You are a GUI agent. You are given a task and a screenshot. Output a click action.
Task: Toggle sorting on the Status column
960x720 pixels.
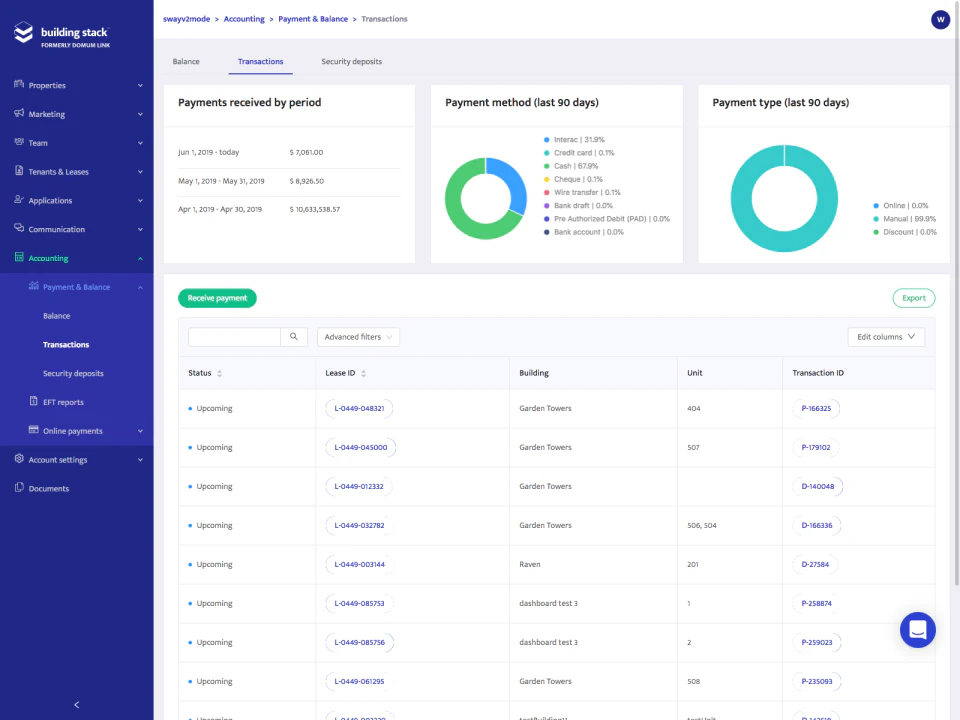[x=220, y=373]
